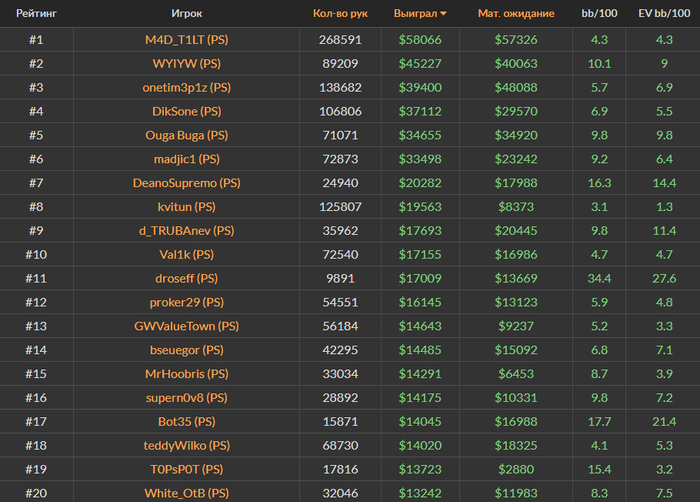700x502 pixels.
Task: Open DikSone (PS) player page
Action: coord(187,111)
